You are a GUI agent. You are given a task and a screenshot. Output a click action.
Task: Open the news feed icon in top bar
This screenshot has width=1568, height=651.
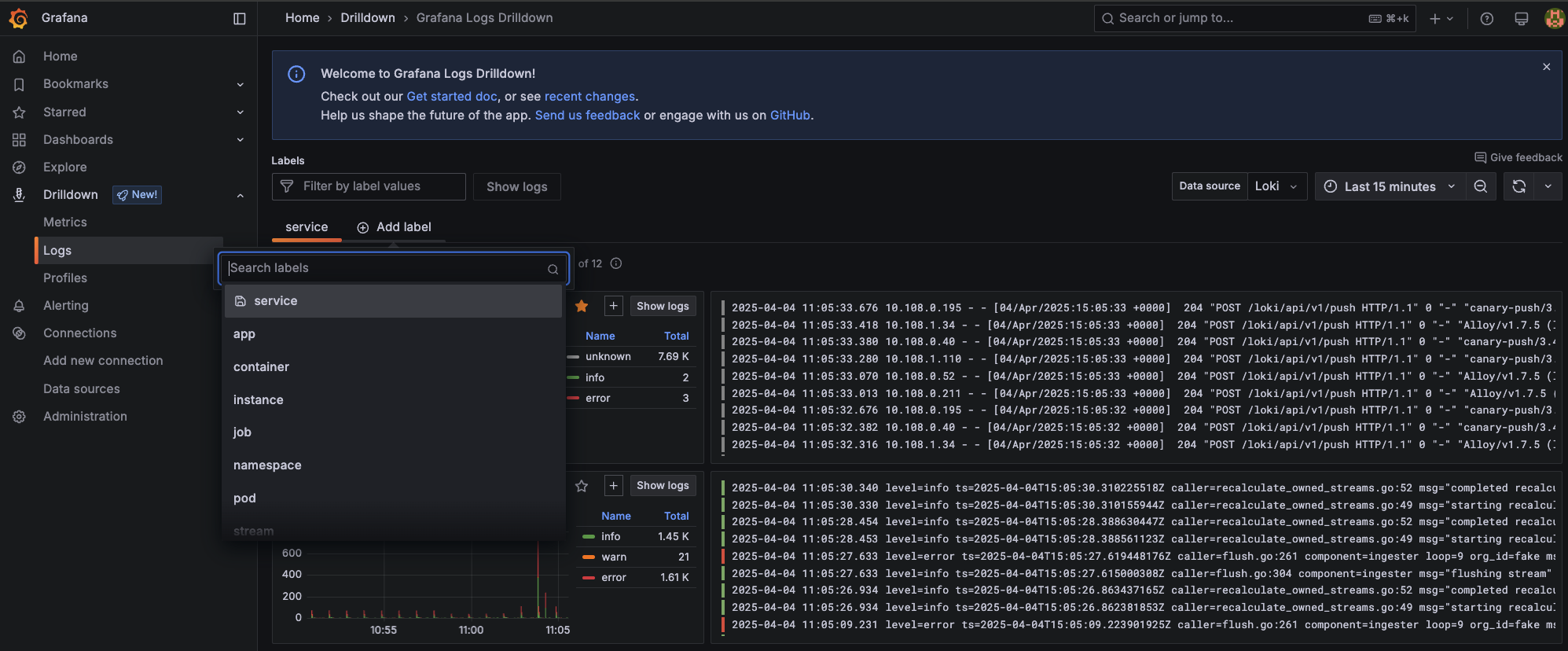(x=1521, y=19)
